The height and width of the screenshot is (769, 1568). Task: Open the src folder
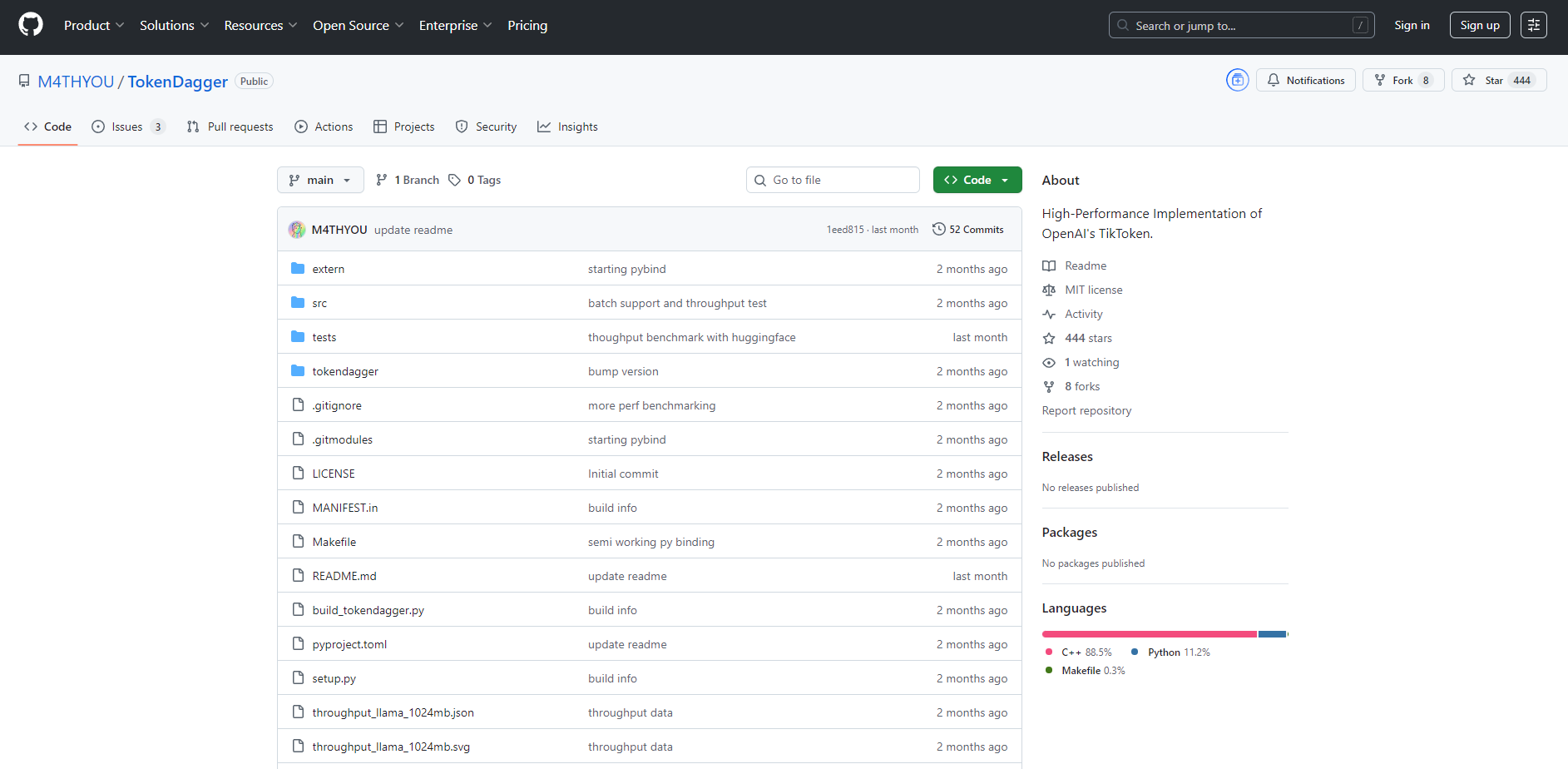click(319, 303)
